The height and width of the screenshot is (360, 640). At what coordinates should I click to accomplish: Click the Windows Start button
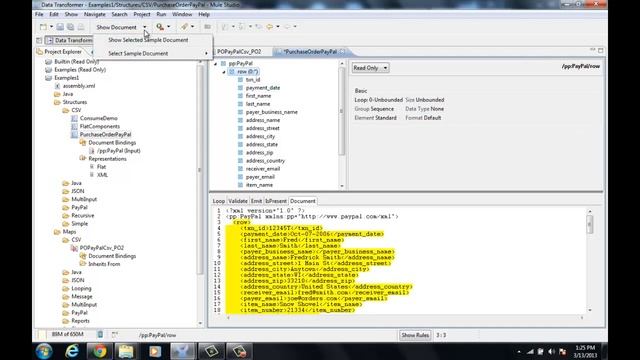pos(44,351)
